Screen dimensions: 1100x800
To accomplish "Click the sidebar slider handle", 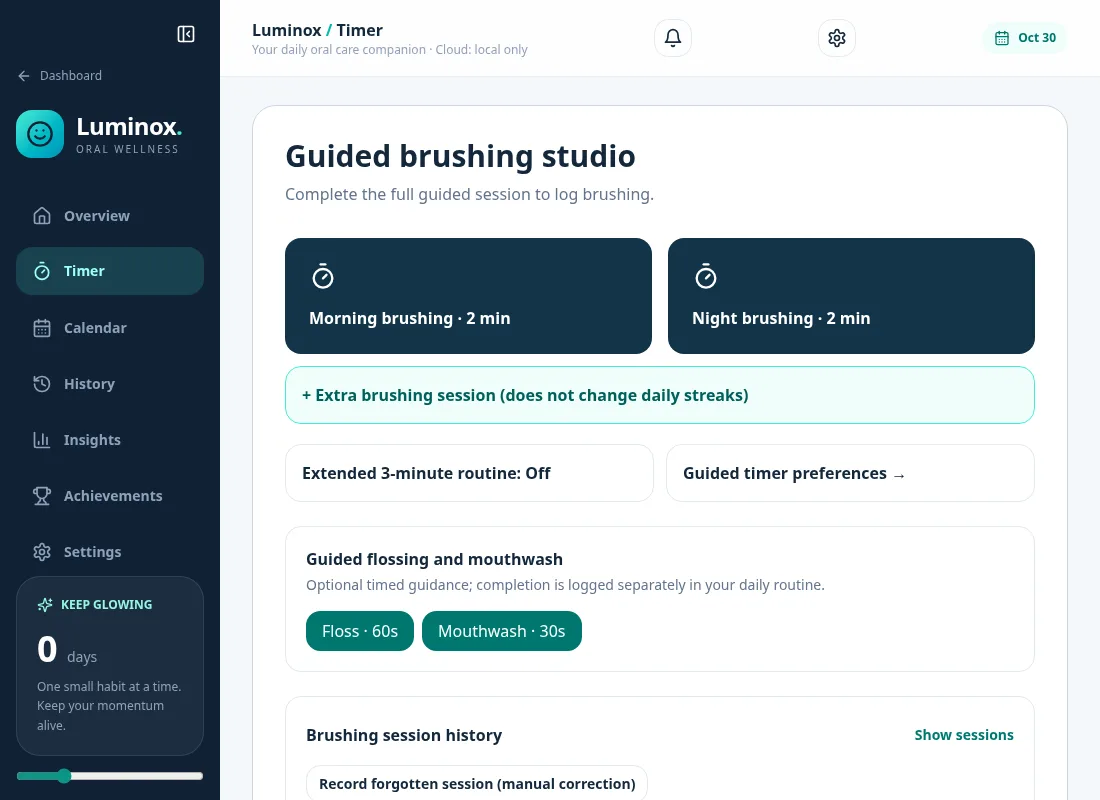I will (x=64, y=775).
